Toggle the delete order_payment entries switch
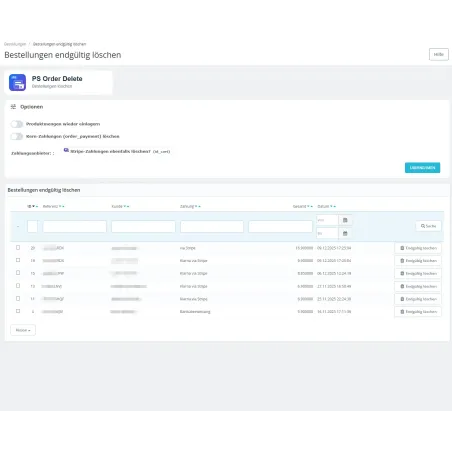Image resolution: width=452 pixels, height=452 pixels. 17,136
